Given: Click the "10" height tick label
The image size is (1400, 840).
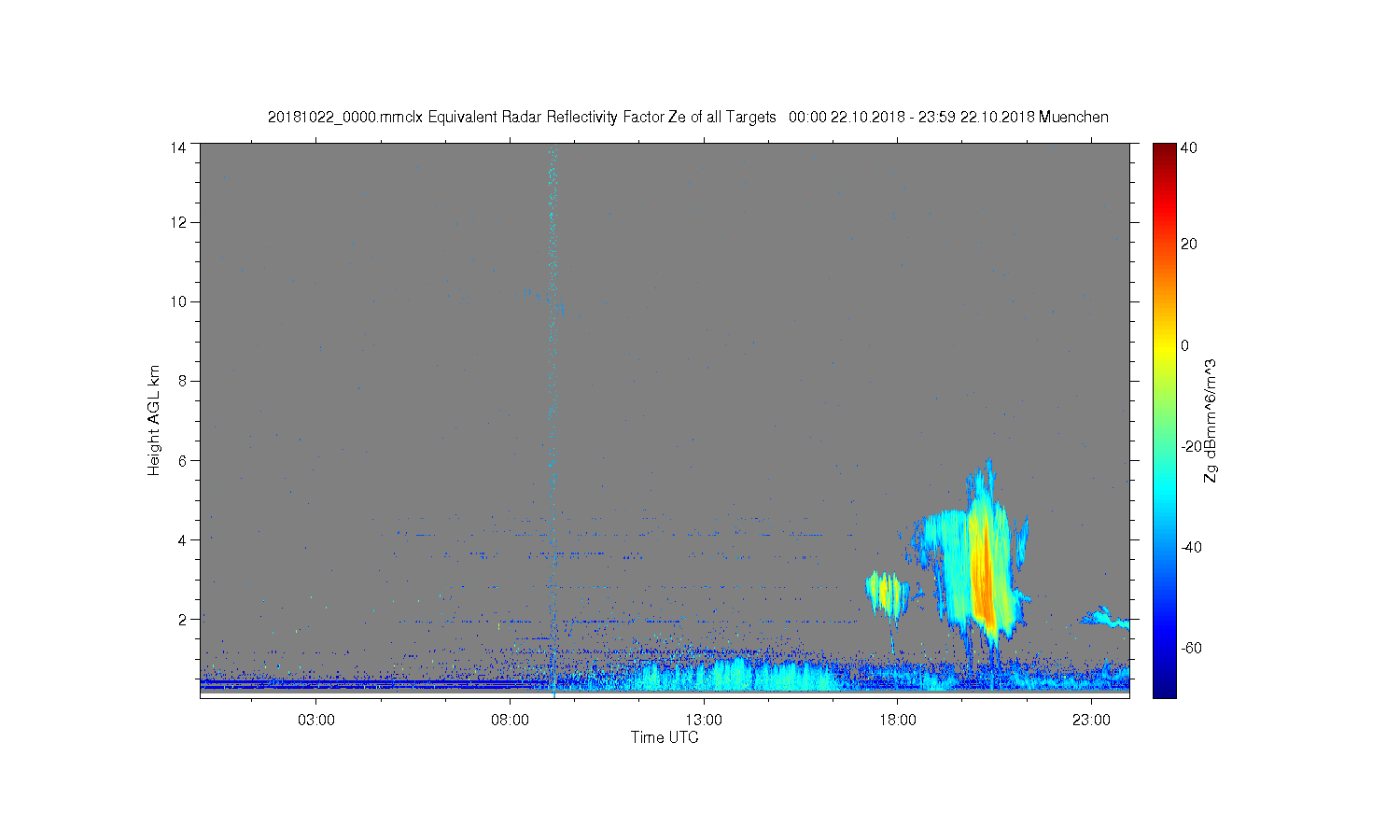Looking at the screenshot, I should (x=178, y=301).
